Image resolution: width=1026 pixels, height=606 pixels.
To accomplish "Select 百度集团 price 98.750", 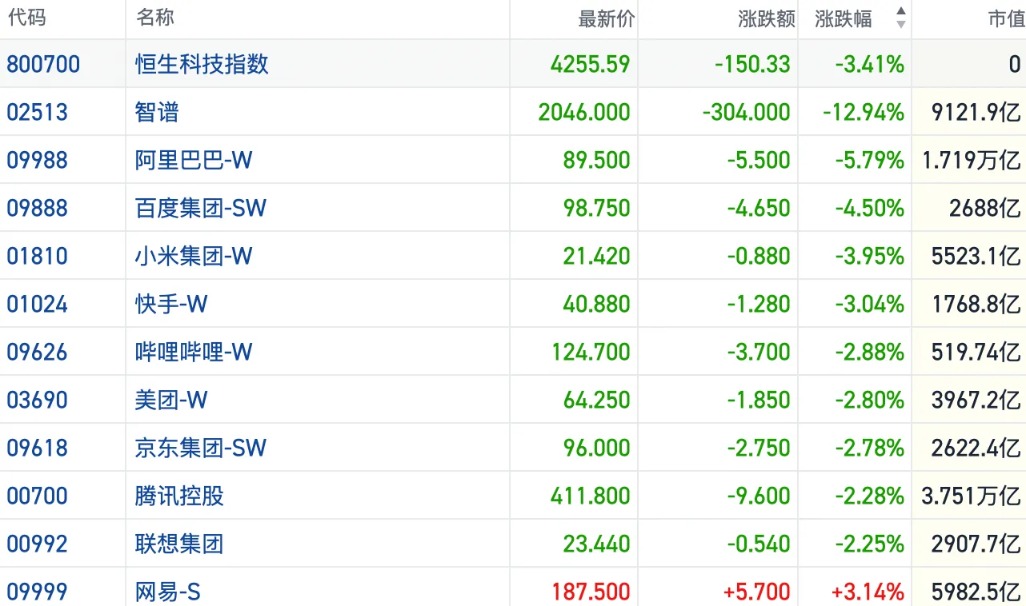I will tap(597, 208).
